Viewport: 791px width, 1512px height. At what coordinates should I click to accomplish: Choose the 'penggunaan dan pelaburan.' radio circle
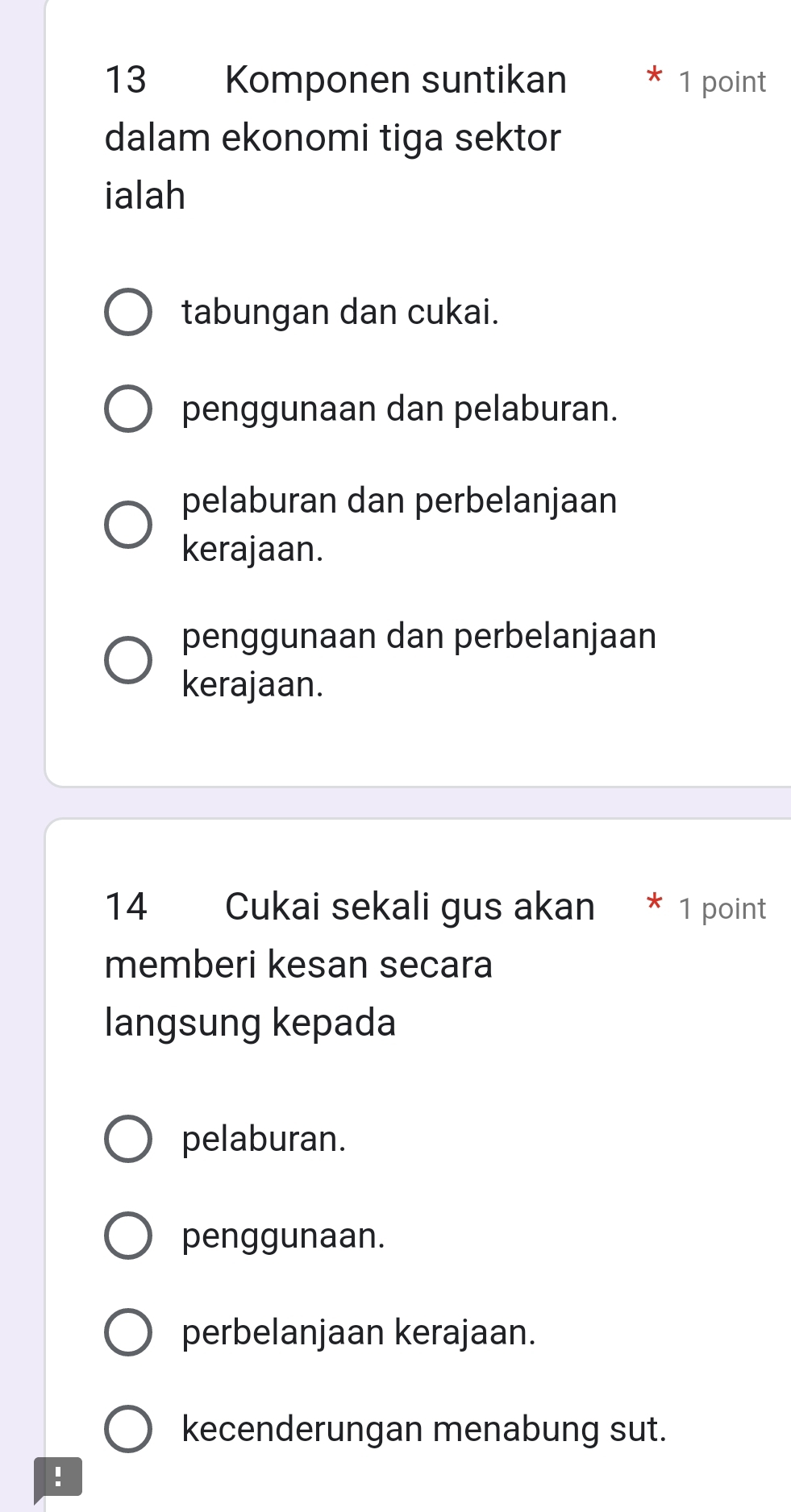(127, 409)
